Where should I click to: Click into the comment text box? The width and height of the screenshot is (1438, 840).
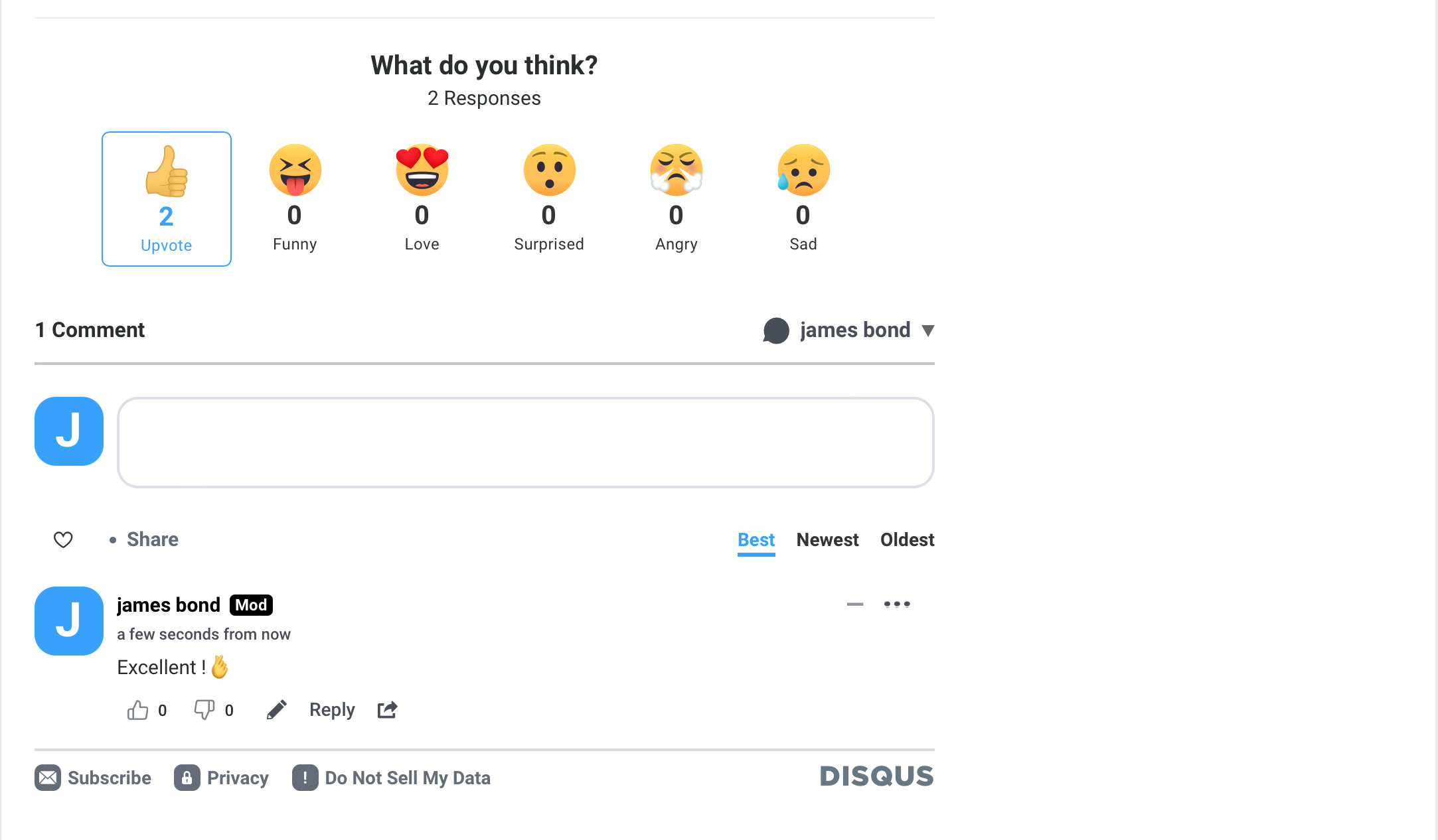(525, 443)
